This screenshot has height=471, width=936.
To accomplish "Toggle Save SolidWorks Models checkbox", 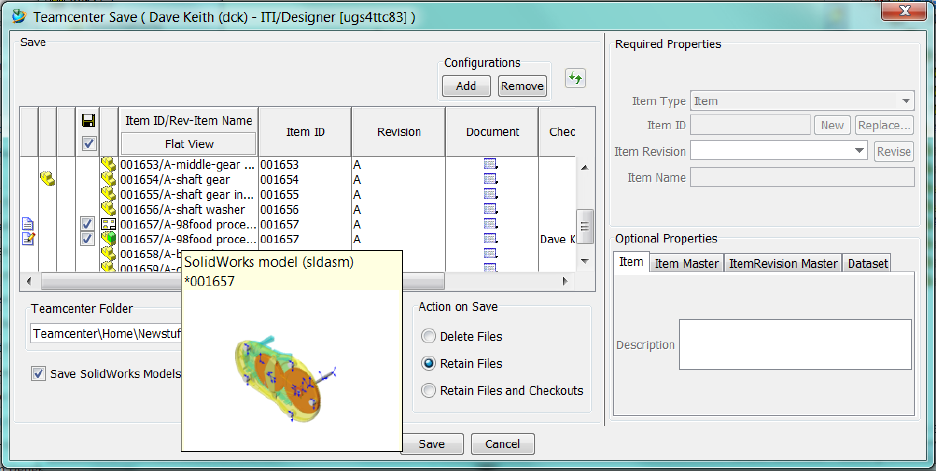I will tap(38, 374).
